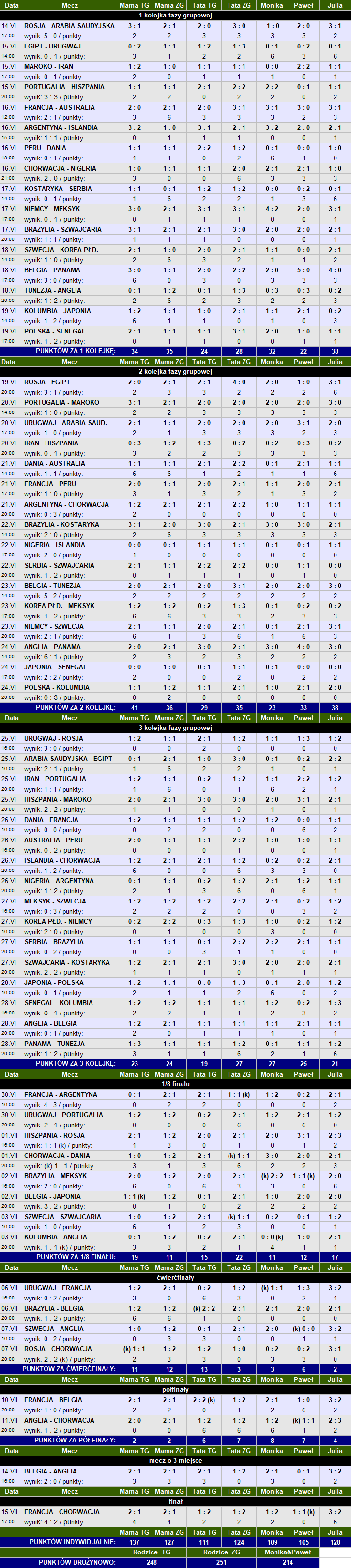Screen dimensions: 351x1568
Task: Select the '2 kolejka fazy grupowej' section header
Action: [x=175, y=371]
